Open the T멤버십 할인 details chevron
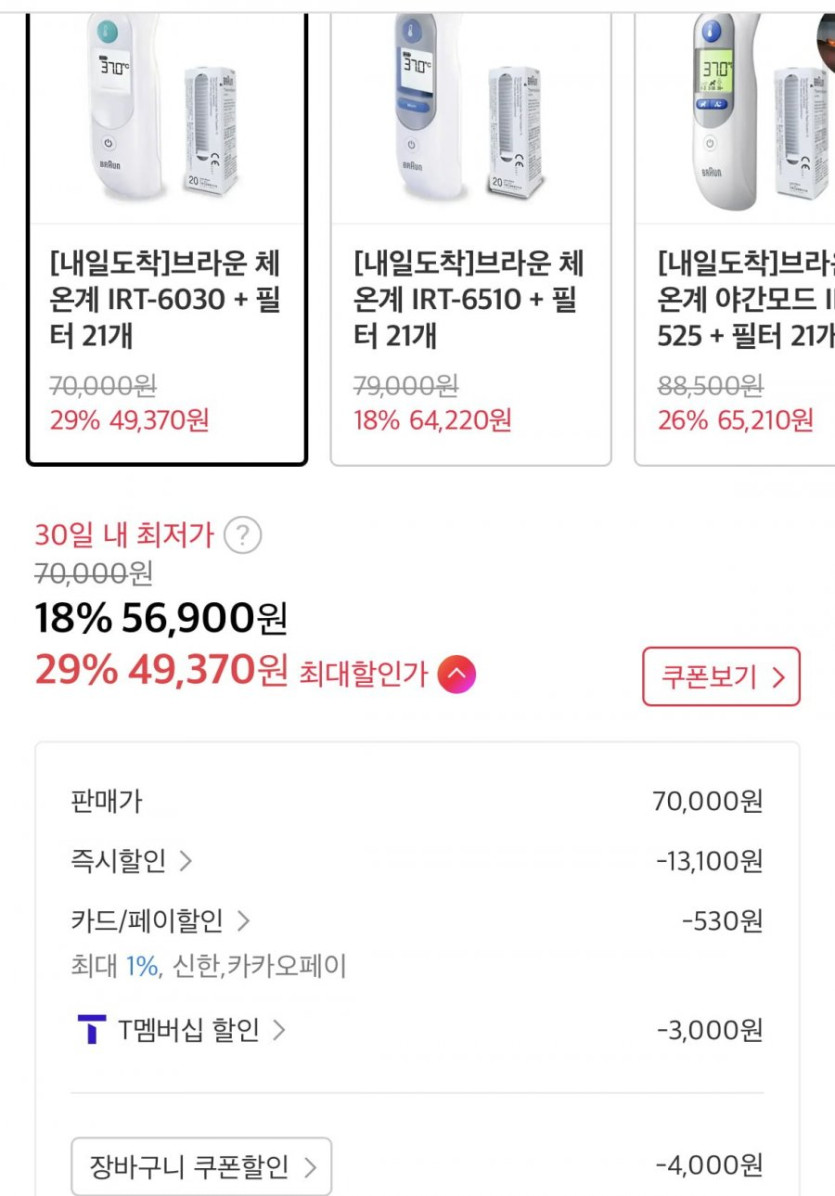The image size is (835, 1196). [x=278, y=1029]
